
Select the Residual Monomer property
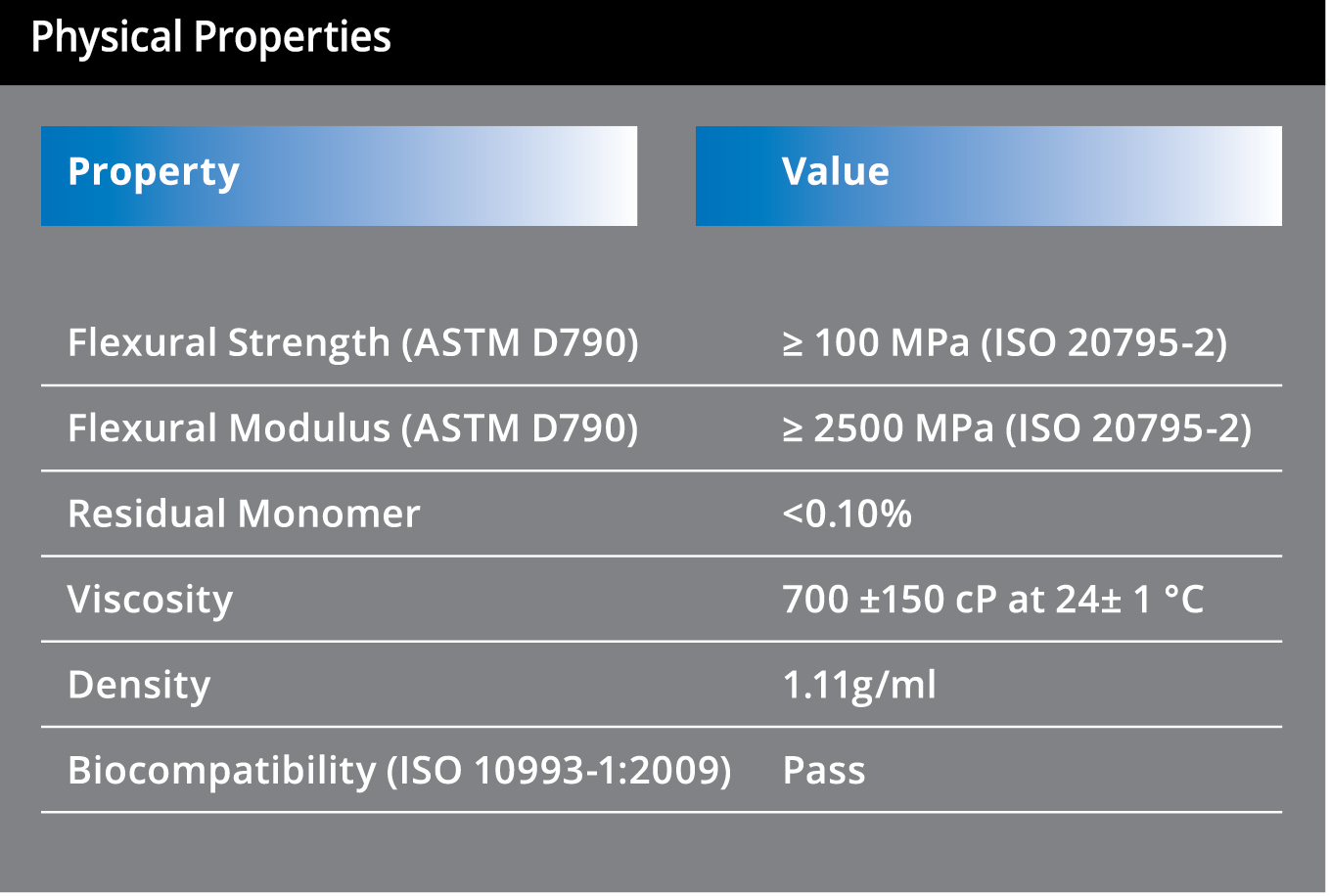244,514
